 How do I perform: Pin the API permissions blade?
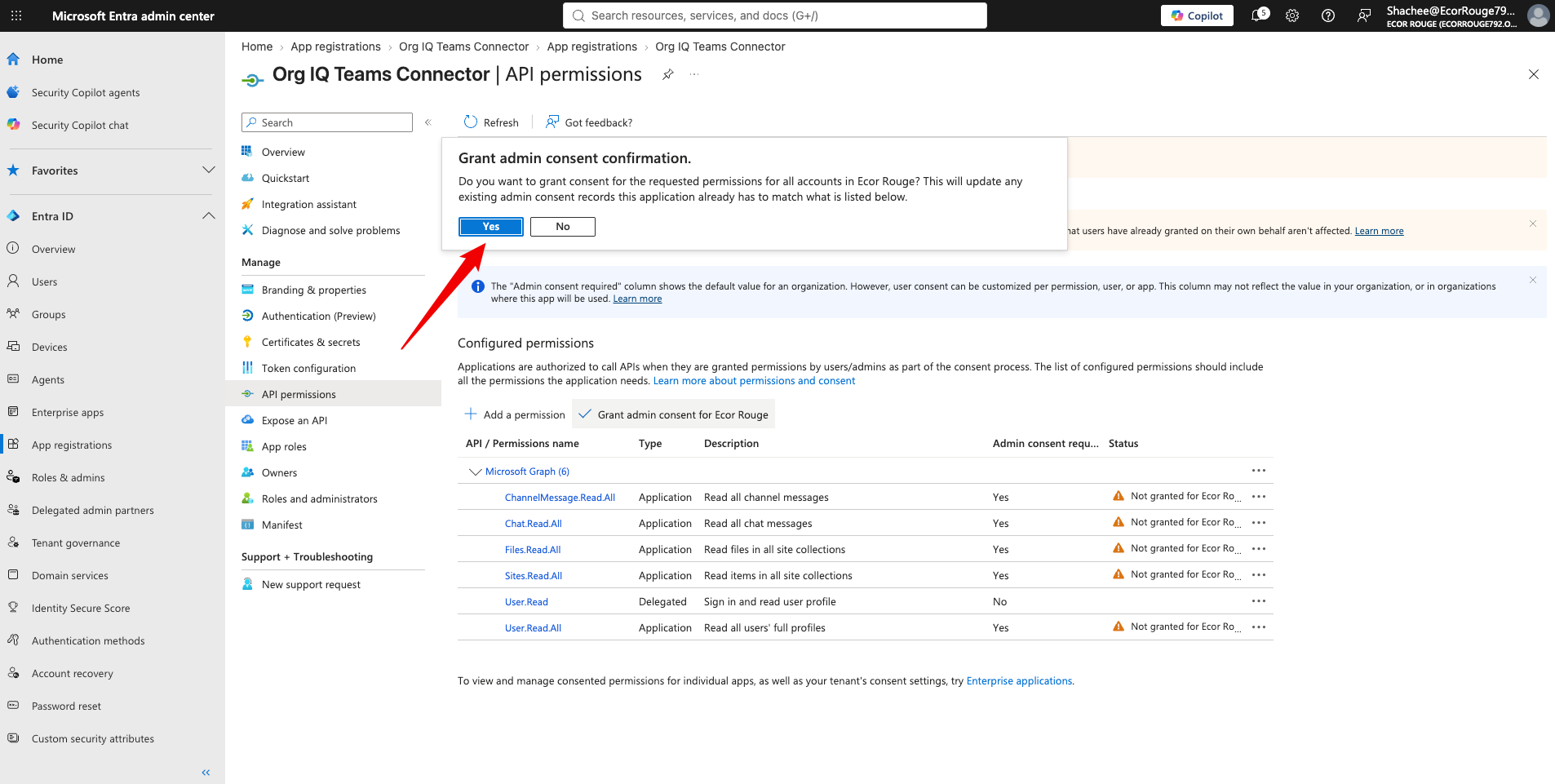(668, 74)
